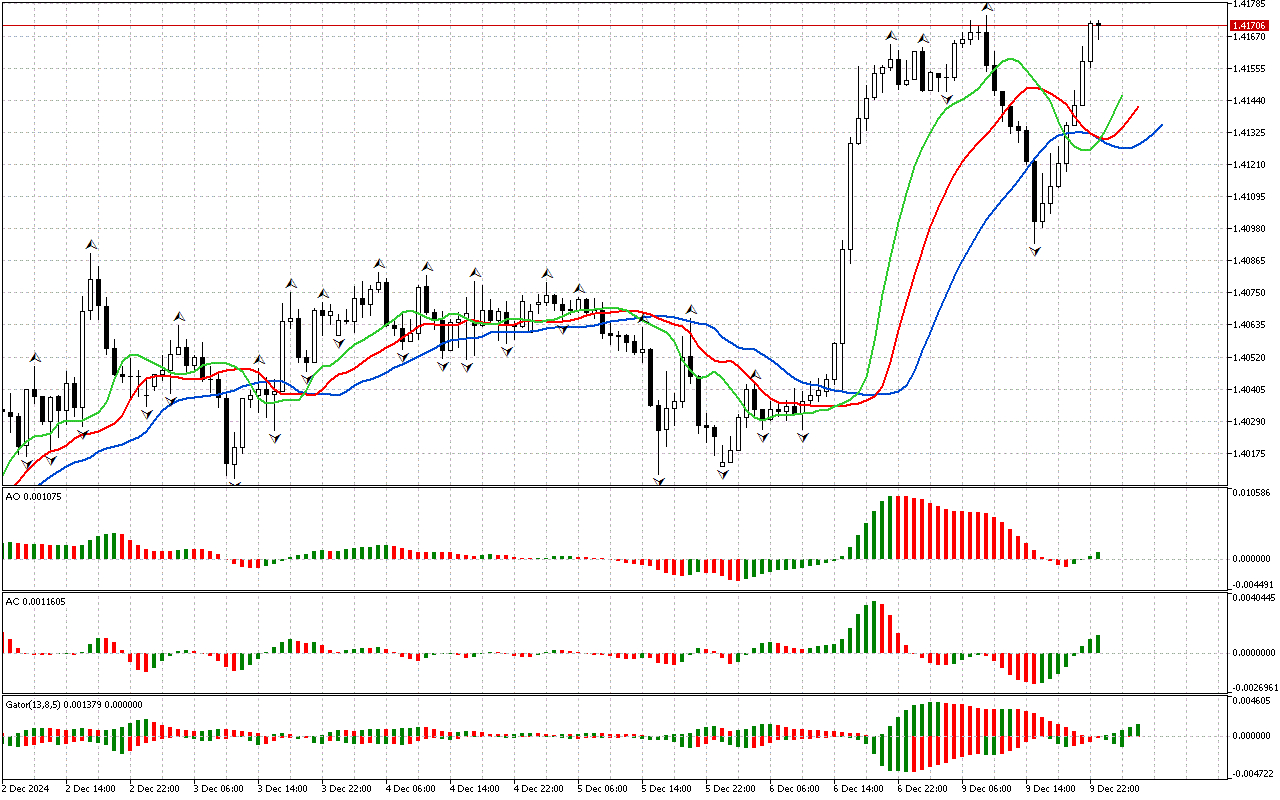Select the 6 Dec 22:00 time label
Screen dimensions: 1280x800
click(925, 788)
